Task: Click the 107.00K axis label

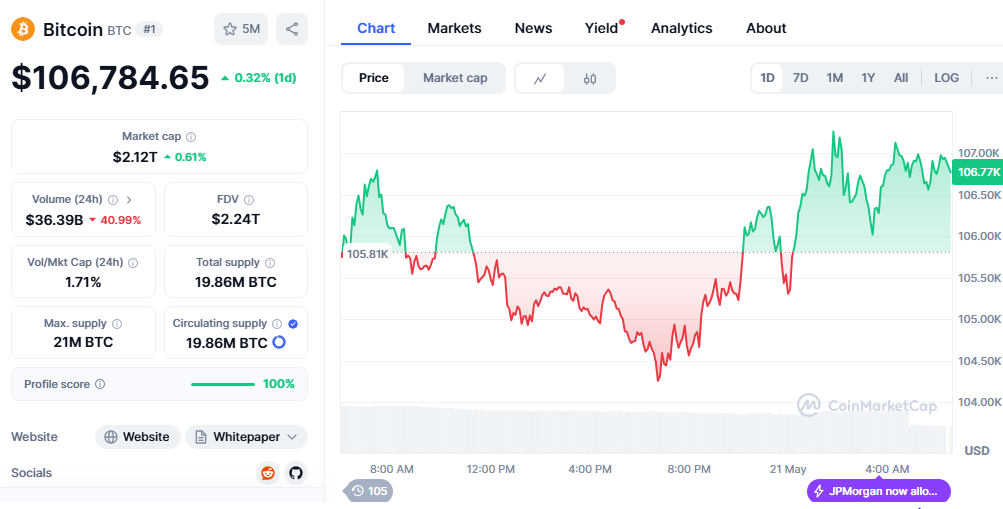Action: coord(979,153)
